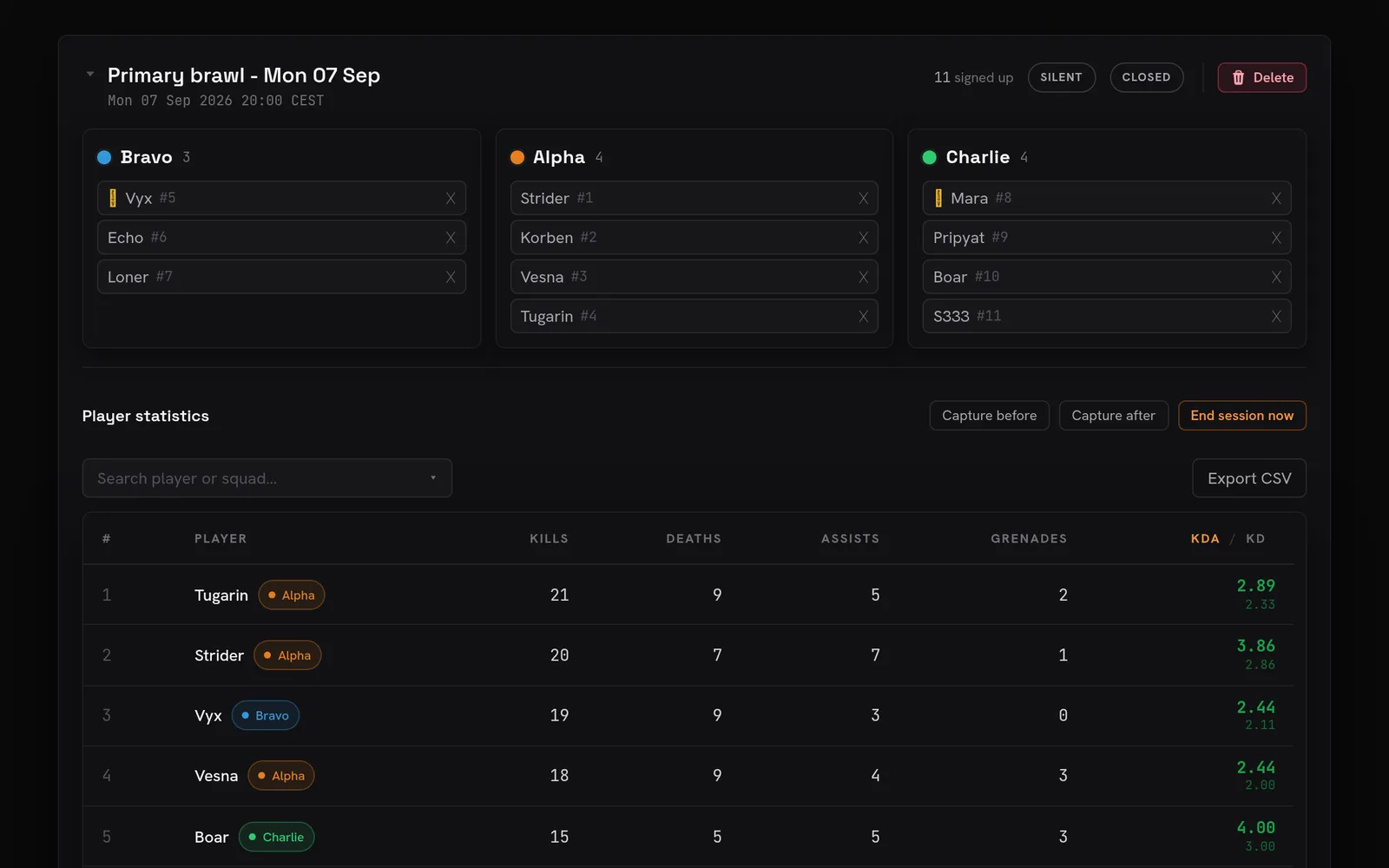Click Mara leader badge icon

tap(938, 198)
